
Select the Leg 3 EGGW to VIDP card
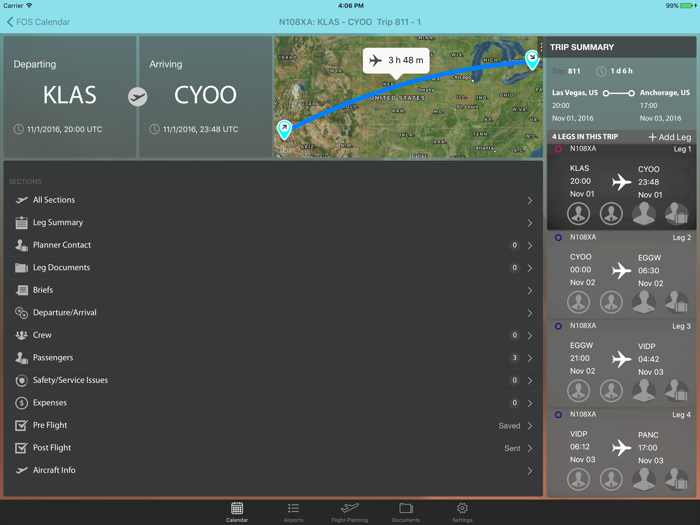coord(620,359)
